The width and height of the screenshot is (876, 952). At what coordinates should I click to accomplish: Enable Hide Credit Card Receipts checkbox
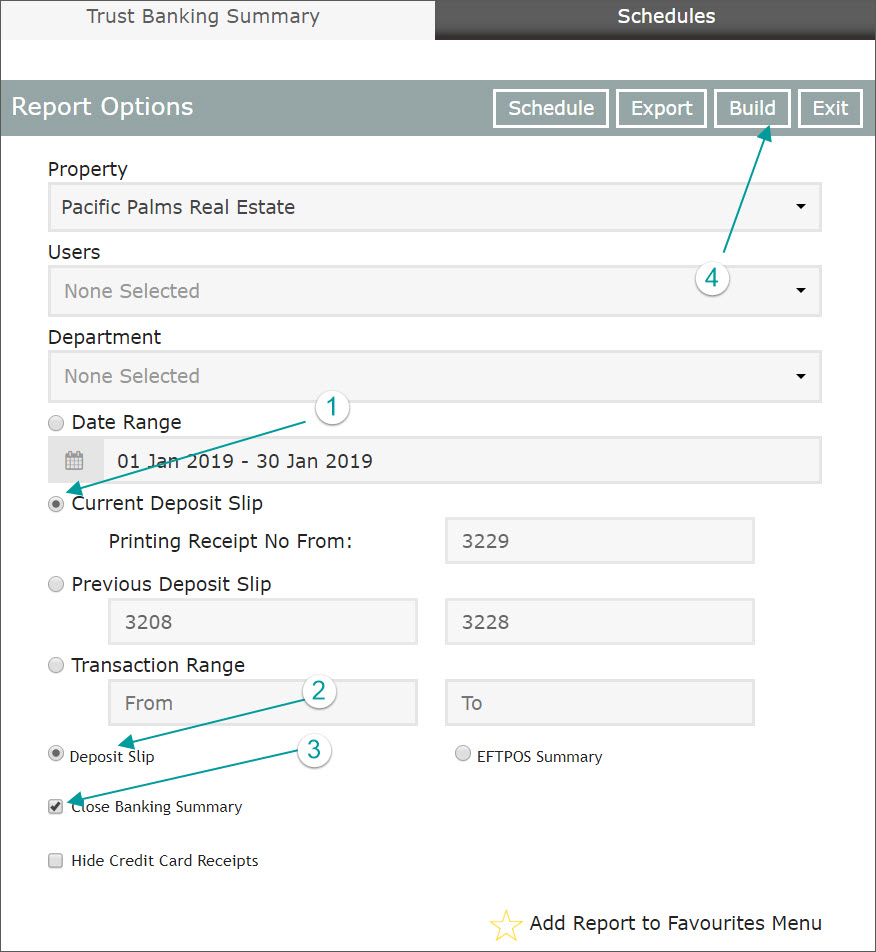click(x=56, y=861)
